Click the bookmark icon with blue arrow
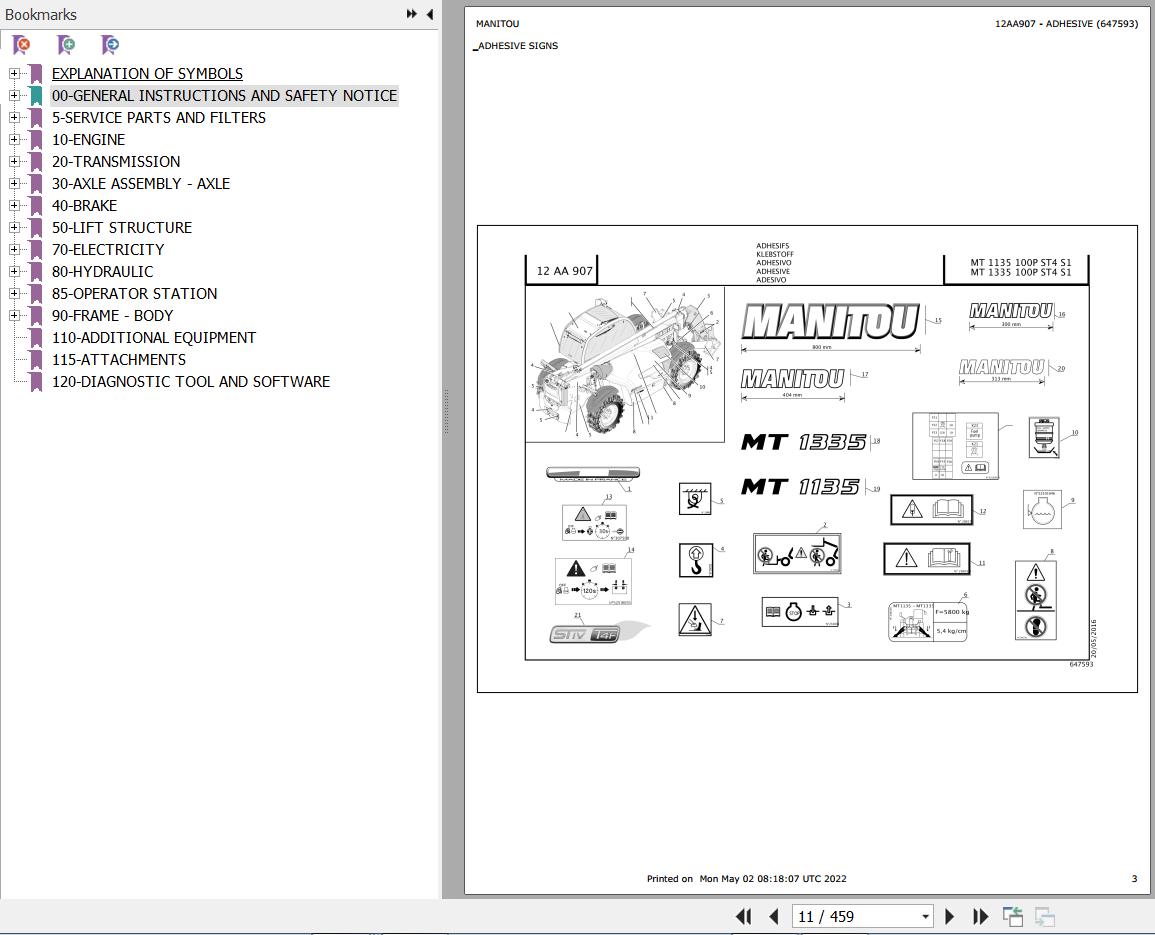 [110, 45]
